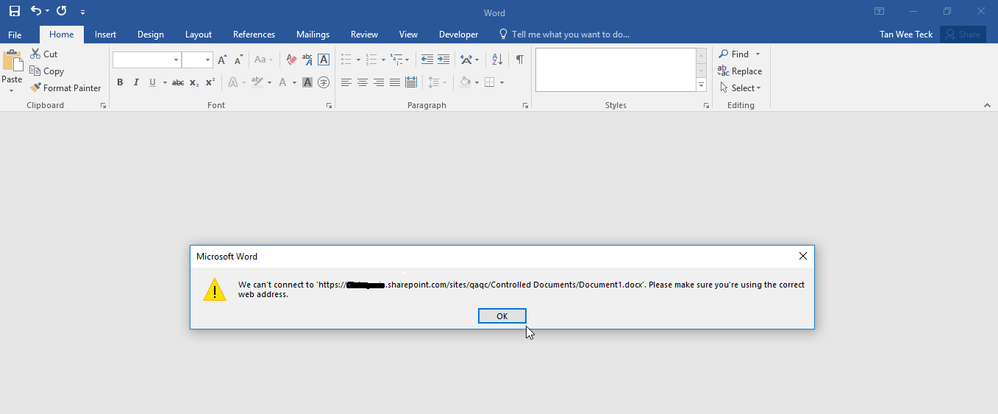The image size is (998, 414).
Task: Click the Shading paint bucket button
Action: pyautogui.click(x=465, y=82)
